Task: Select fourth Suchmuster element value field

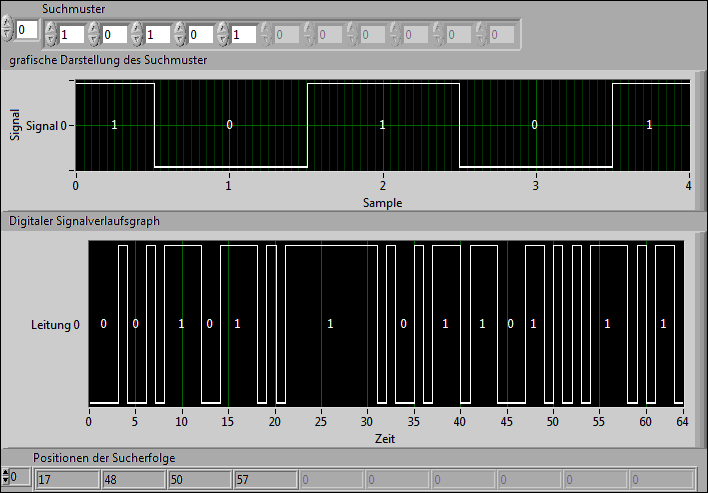Action: tap(200, 35)
